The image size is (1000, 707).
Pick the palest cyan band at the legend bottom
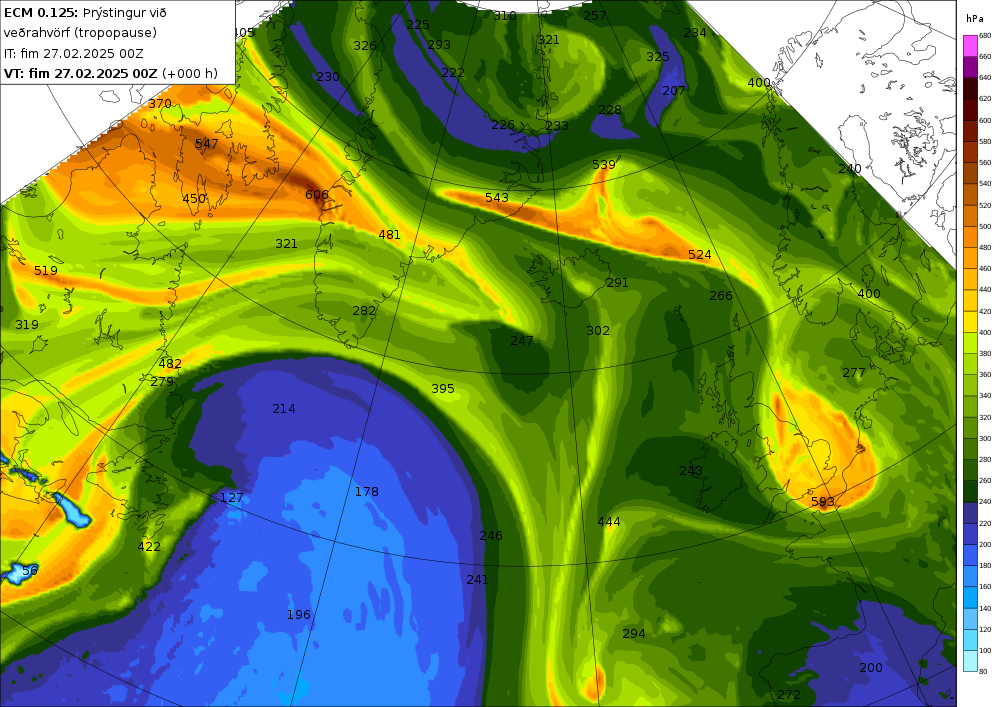click(970, 660)
